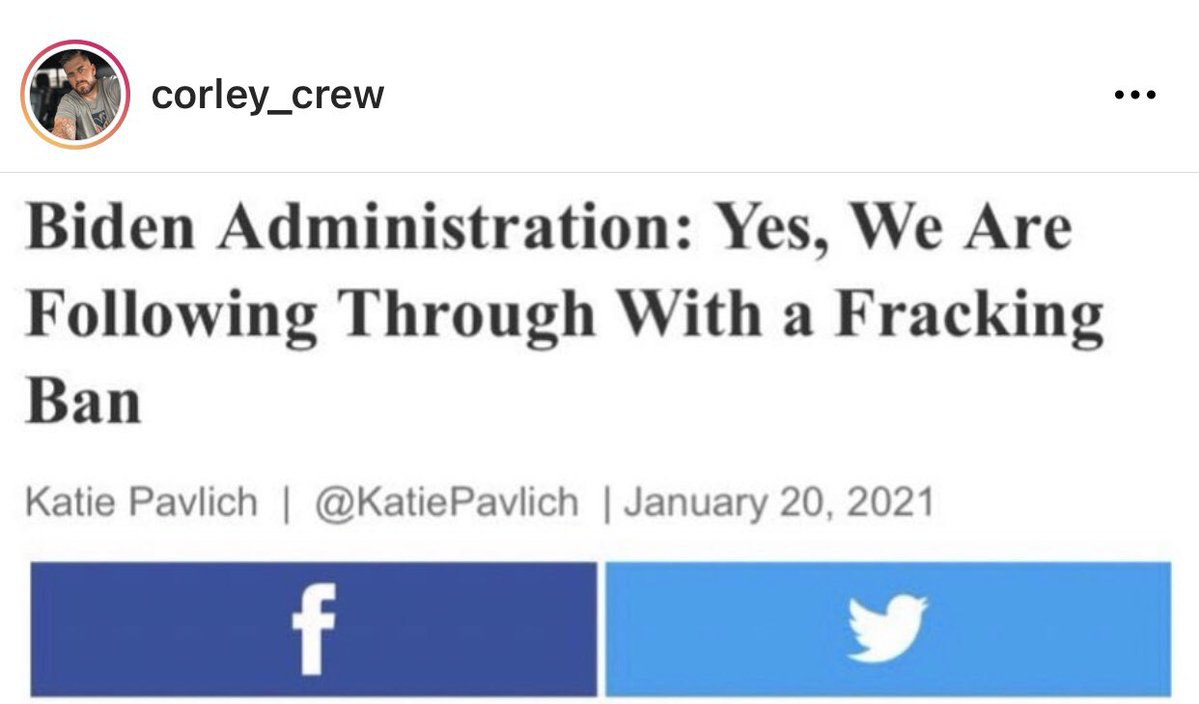Open the Katie Pavlich author name link
This screenshot has width=1199, height=704.
click(141, 502)
